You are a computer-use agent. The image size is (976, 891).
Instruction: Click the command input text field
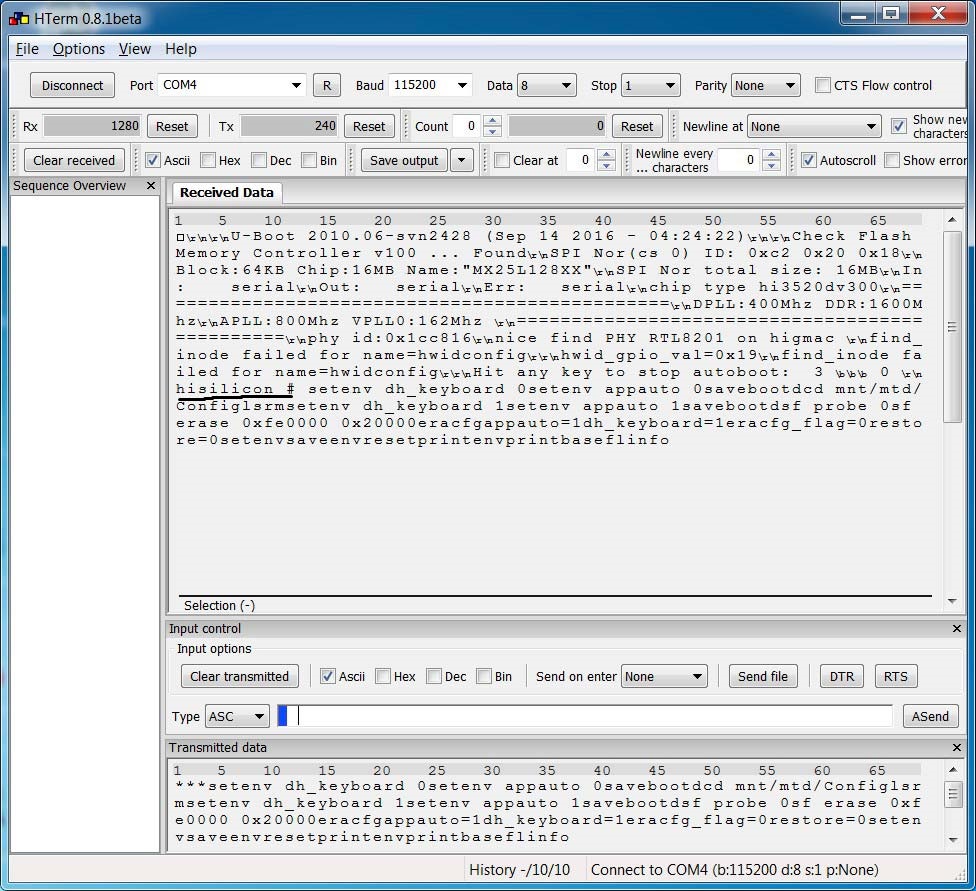pos(590,716)
